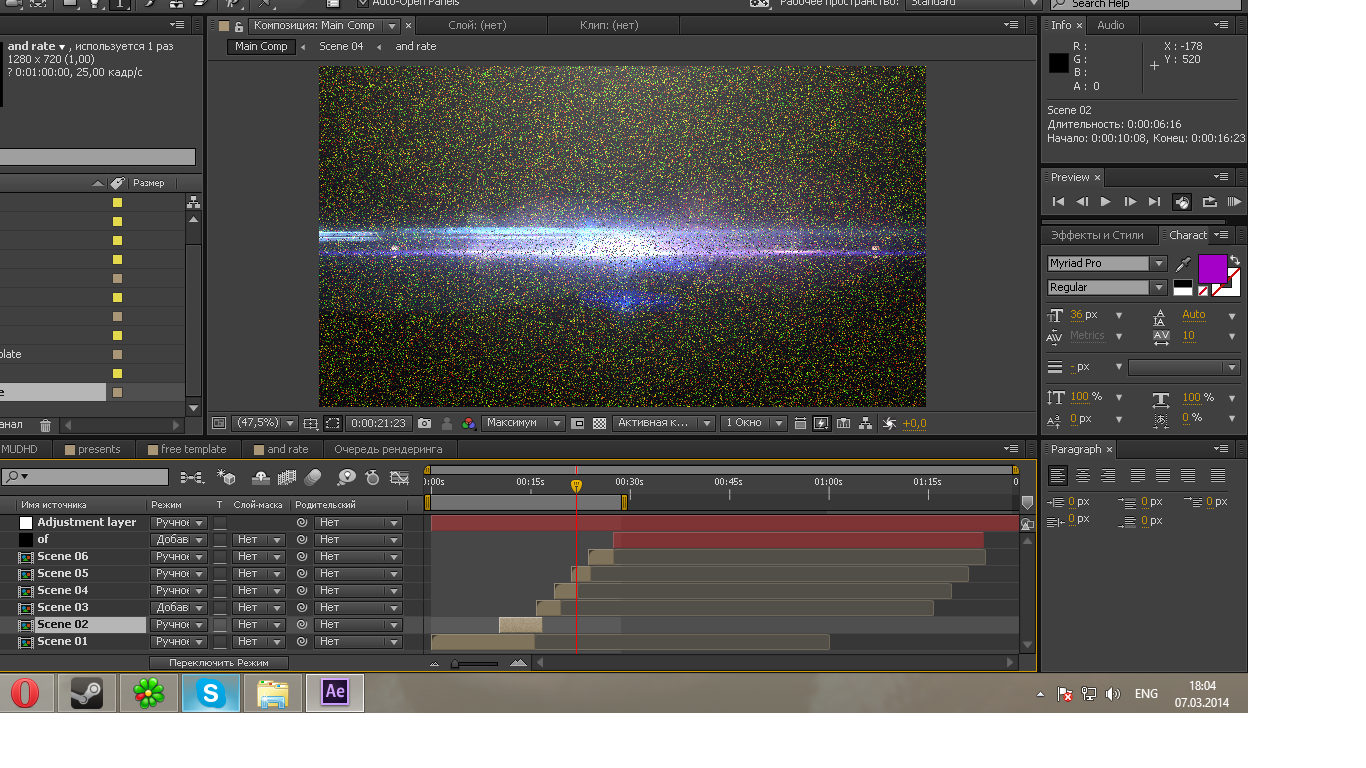Pick the character color eyedropper

(1183, 264)
